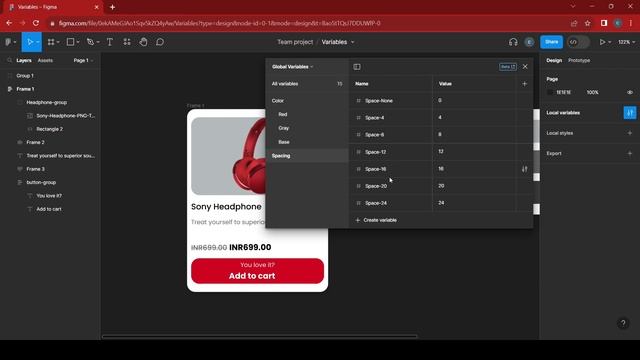Open Present options dropdown arrow

tap(609, 42)
